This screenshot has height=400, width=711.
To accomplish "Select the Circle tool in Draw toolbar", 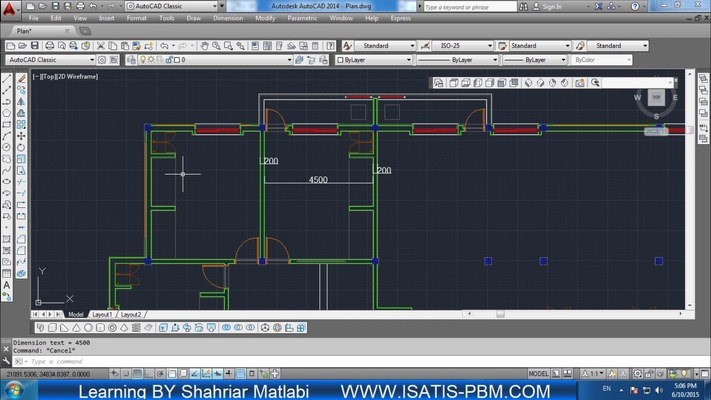I will (x=7, y=147).
